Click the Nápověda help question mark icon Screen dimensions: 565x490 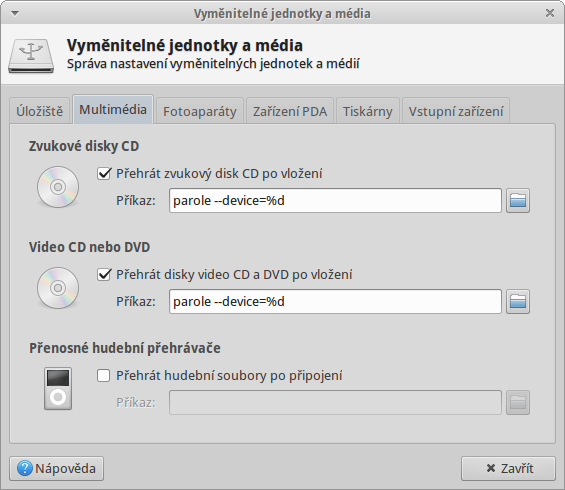coord(25,468)
